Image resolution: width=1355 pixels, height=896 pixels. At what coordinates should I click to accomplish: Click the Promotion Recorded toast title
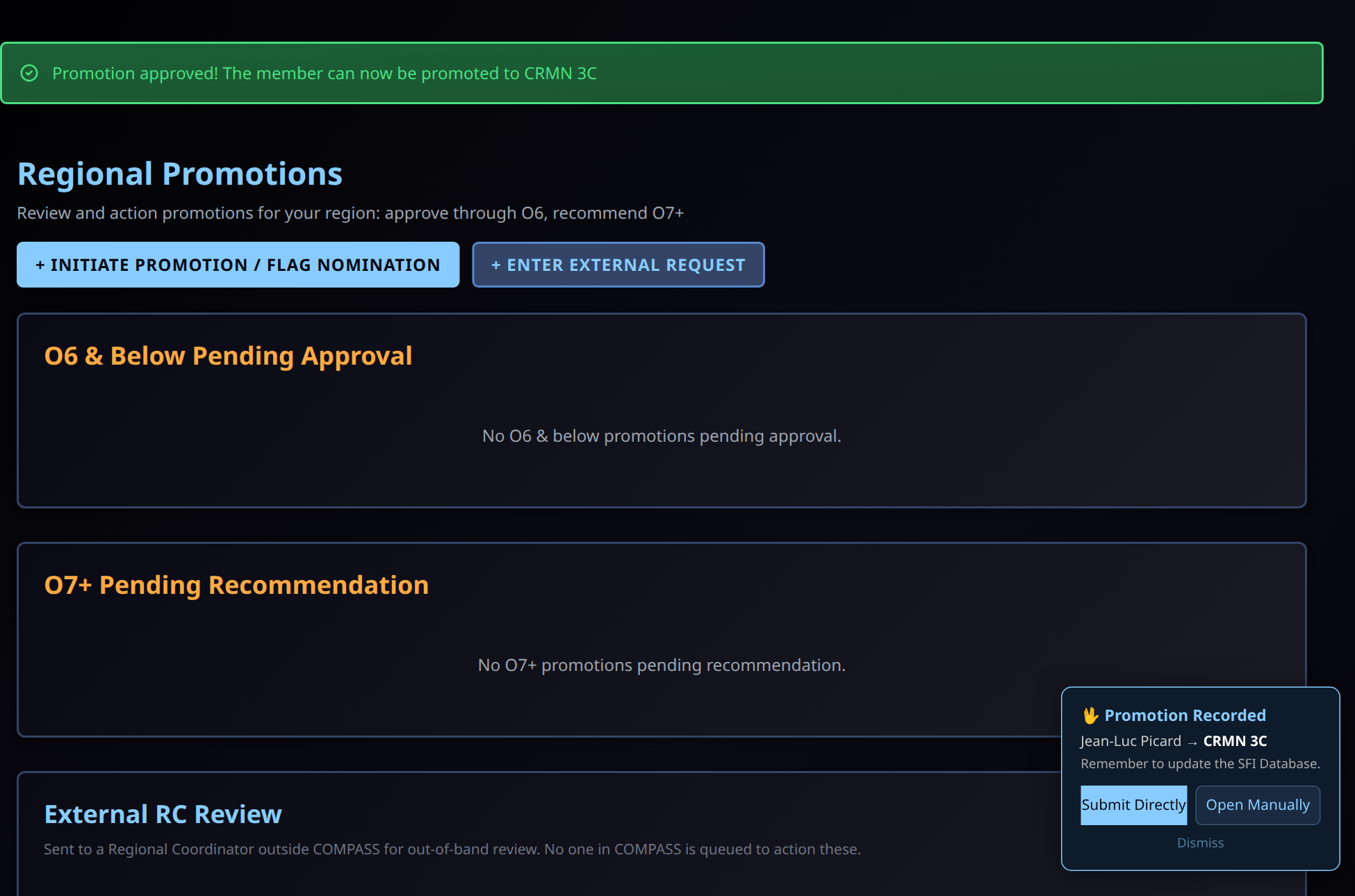1185,715
